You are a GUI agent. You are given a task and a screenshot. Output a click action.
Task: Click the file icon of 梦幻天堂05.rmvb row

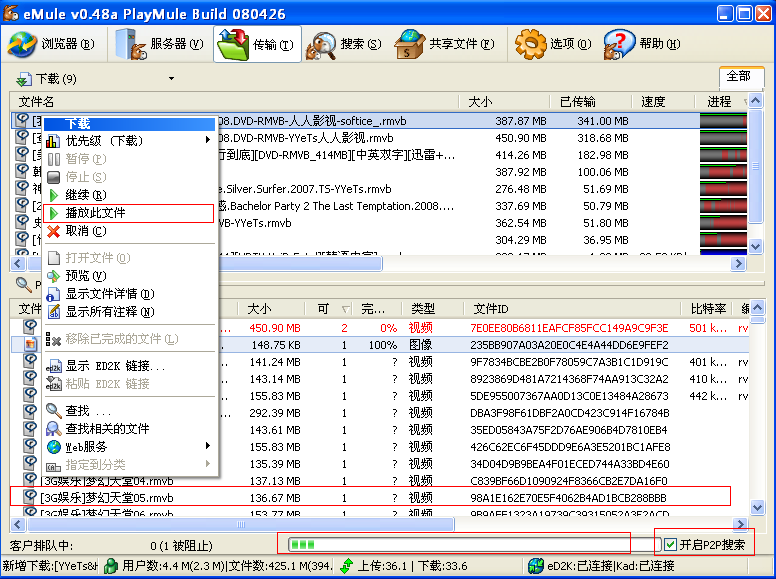click(31, 496)
